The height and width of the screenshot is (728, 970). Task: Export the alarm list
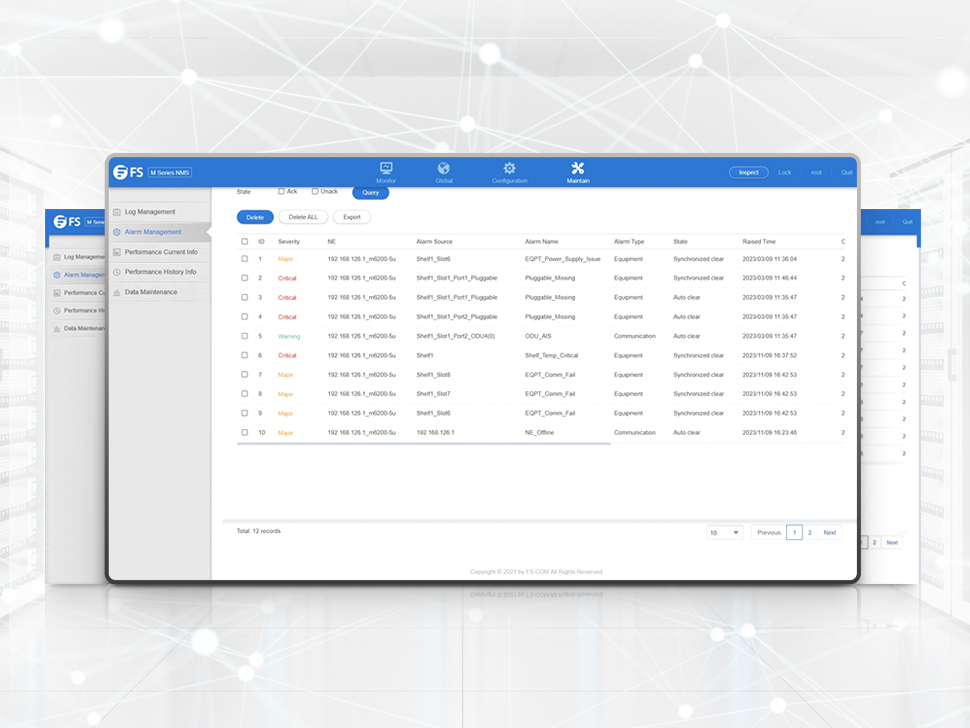point(352,217)
